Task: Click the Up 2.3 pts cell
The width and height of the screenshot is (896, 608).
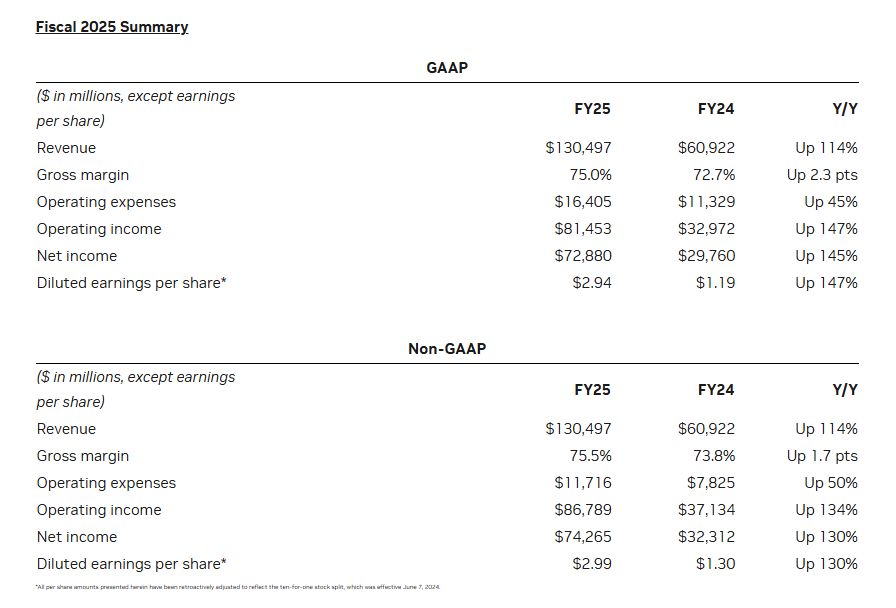Action: click(822, 175)
